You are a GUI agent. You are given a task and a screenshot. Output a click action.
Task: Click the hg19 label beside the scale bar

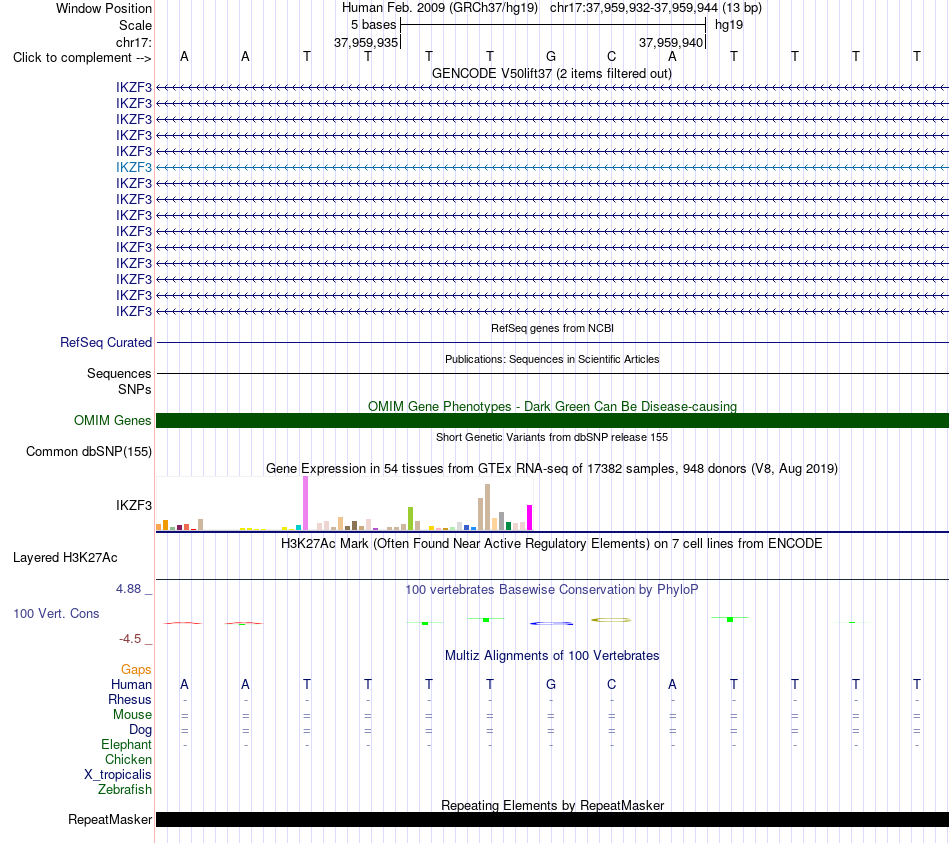tap(729, 25)
